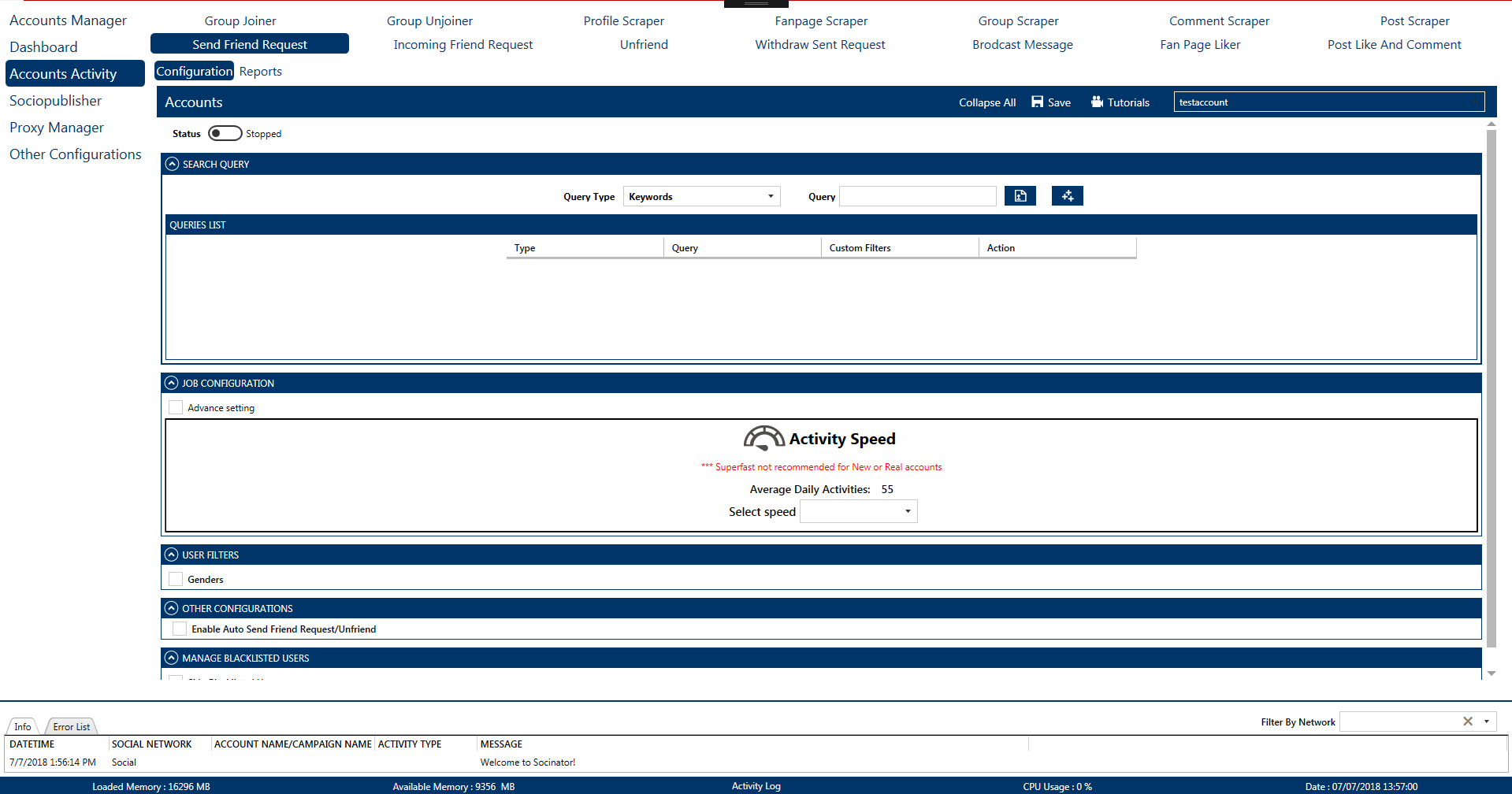Open Post Like And Comment module
1512x794 pixels.
pyautogui.click(x=1394, y=44)
